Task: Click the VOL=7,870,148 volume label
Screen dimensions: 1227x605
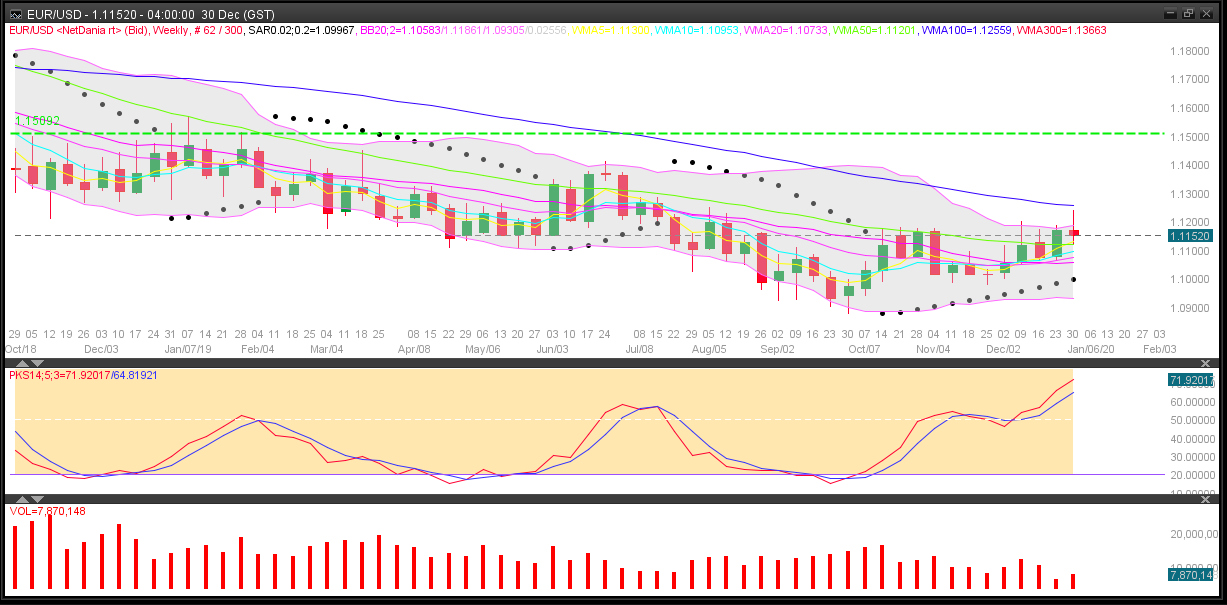Action: 47,511
